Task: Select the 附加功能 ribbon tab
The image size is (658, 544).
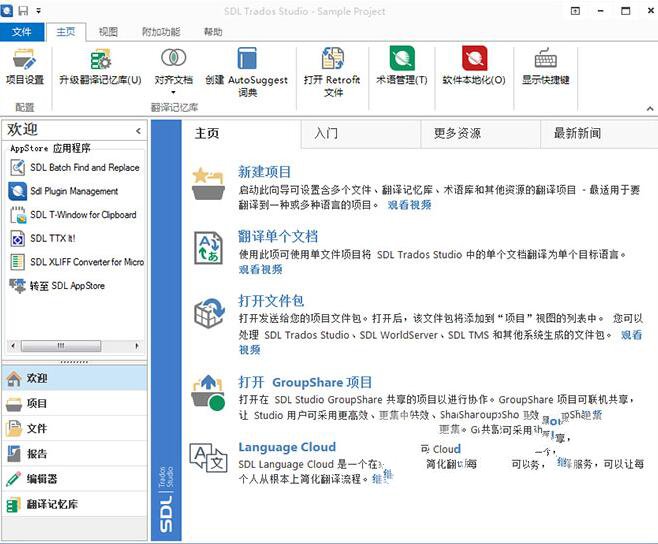Action: pyautogui.click(x=161, y=32)
